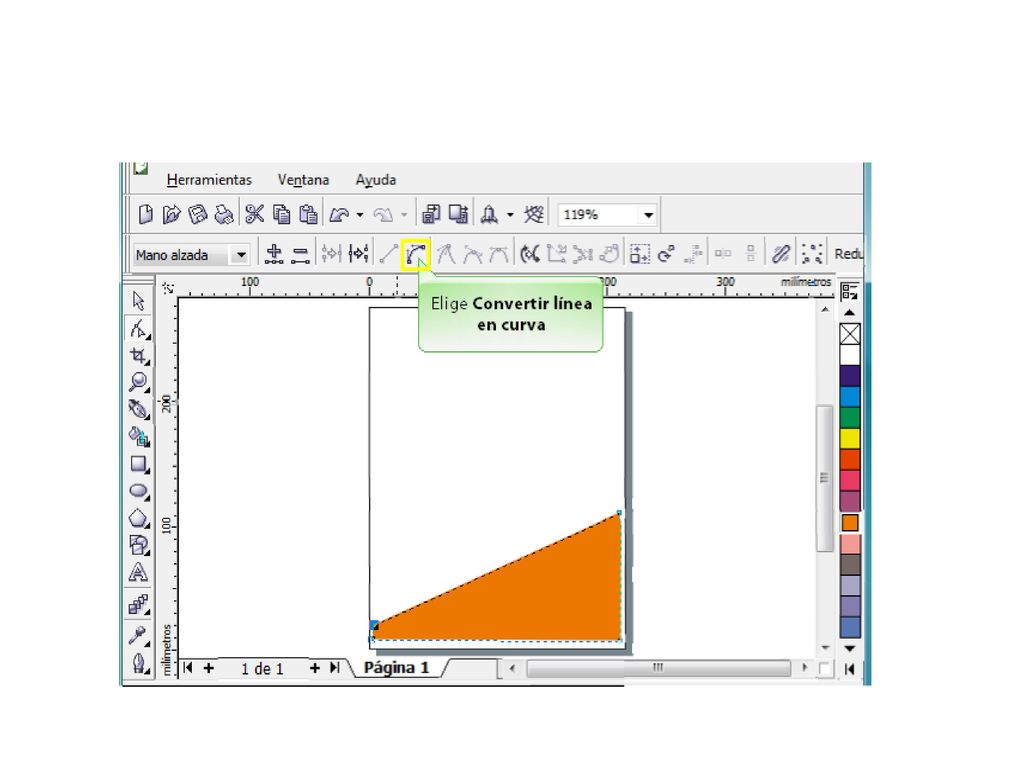The width and height of the screenshot is (1024, 768).
Task: Pick the orange color swatch
Action: click(850, 523)
